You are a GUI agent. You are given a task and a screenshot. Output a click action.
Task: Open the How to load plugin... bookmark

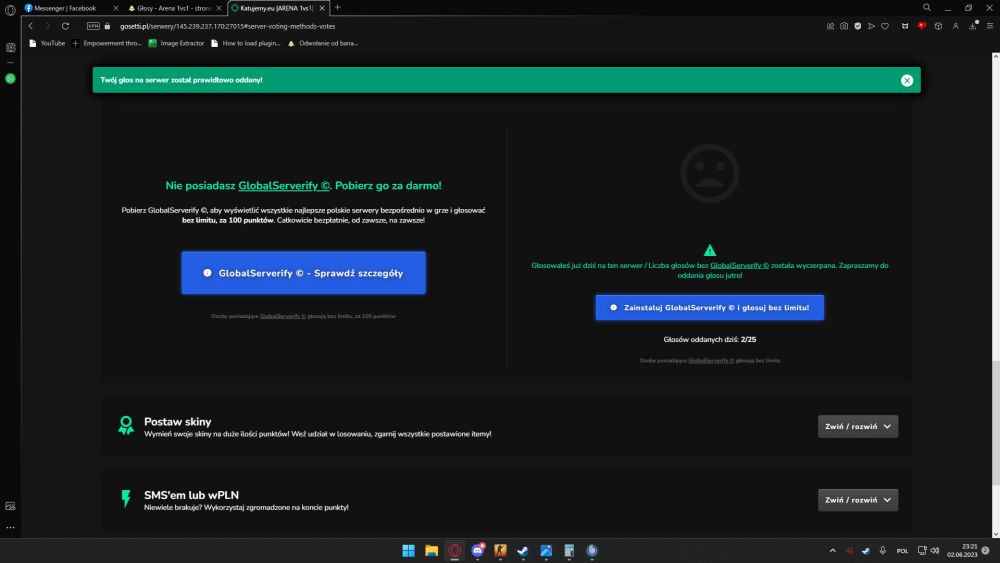coord(246,43)
